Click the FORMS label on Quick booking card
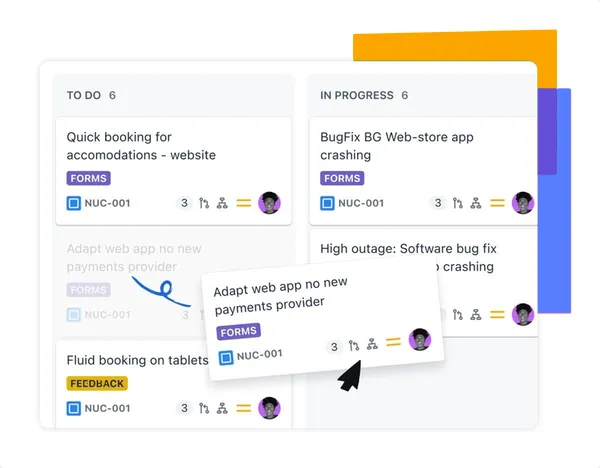600x468 pixels. tap(88, 179)
